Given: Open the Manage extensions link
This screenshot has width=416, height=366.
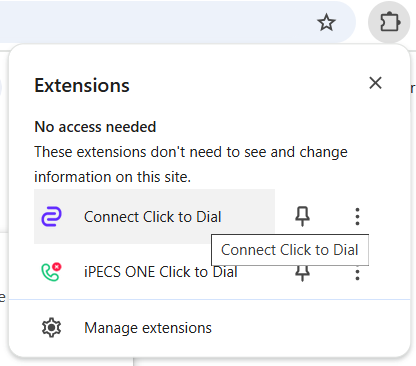Looking at the screenshot, I should [x=148, y=328].
